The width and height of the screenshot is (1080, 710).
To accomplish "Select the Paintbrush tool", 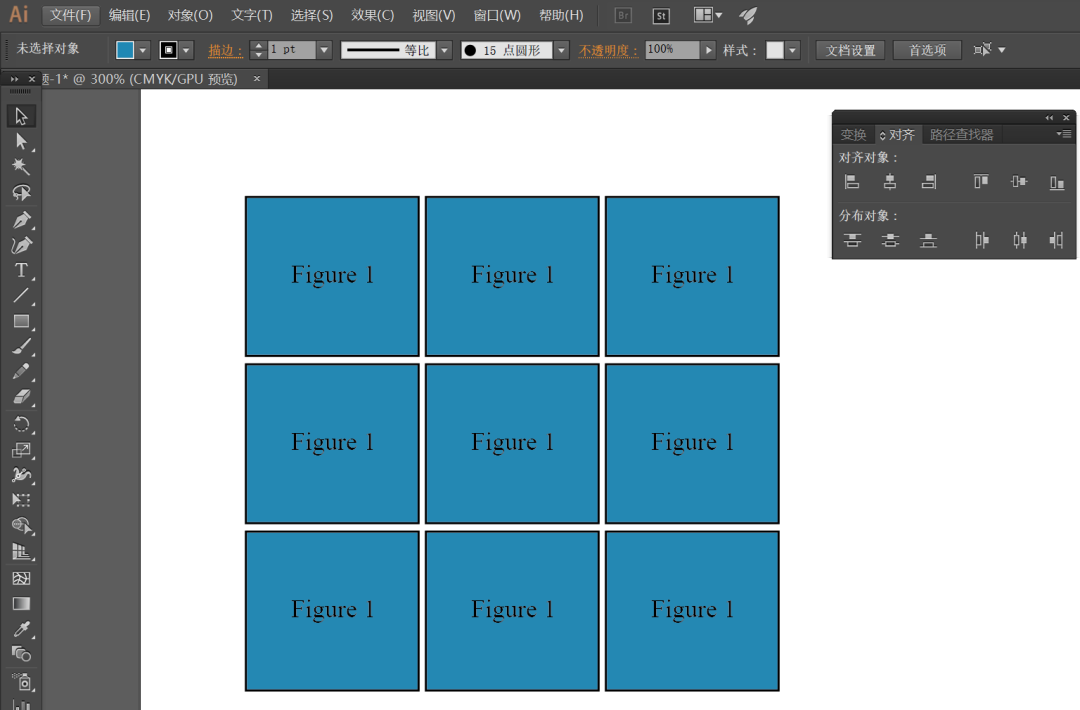I will [x=21, y=346].
